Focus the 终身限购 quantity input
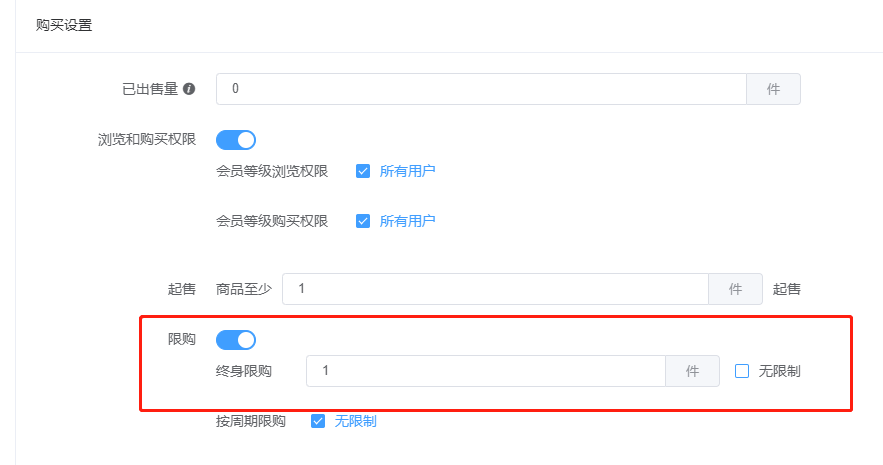The width and height of the screenshot is (883, 465). pyautogui.click(x=486, y=371)
